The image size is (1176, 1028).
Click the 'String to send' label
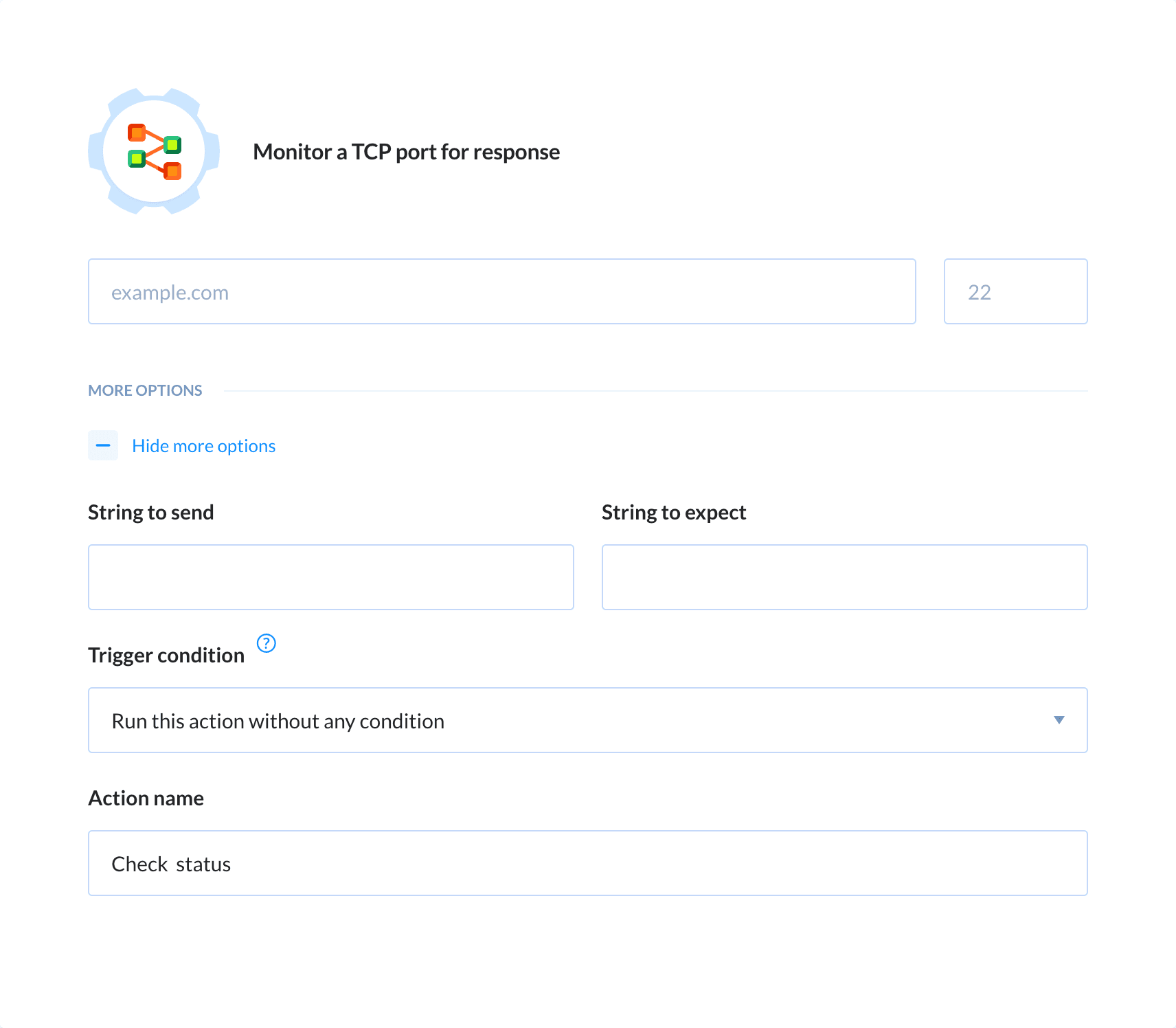pos(151,513)
